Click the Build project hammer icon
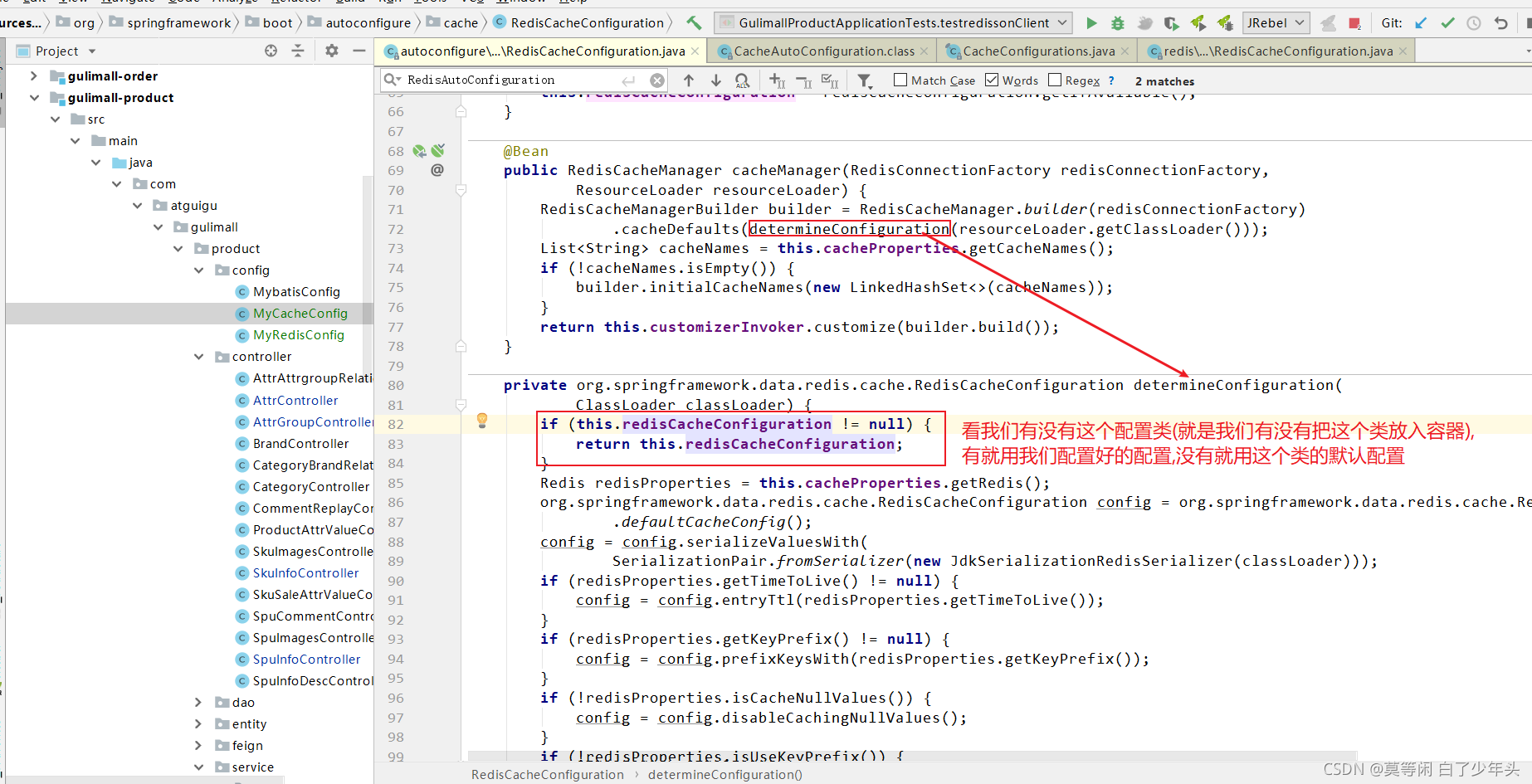This screenshot has width=1532, height=784. click(x=694, y=22)
